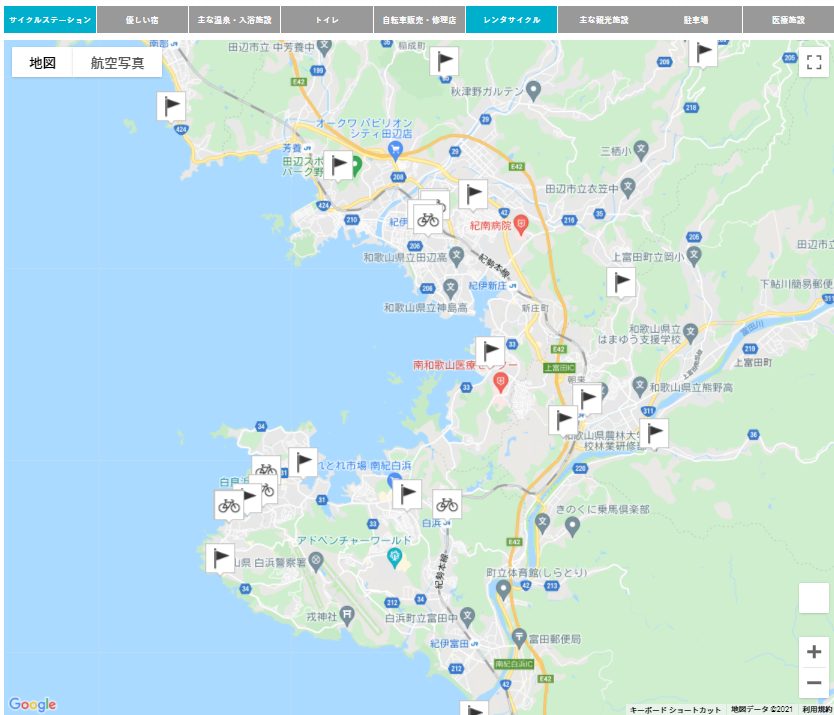This screenshot has height=715, width=834.
Task: Click the Street View pegman box
Action: tap(814, 598)
